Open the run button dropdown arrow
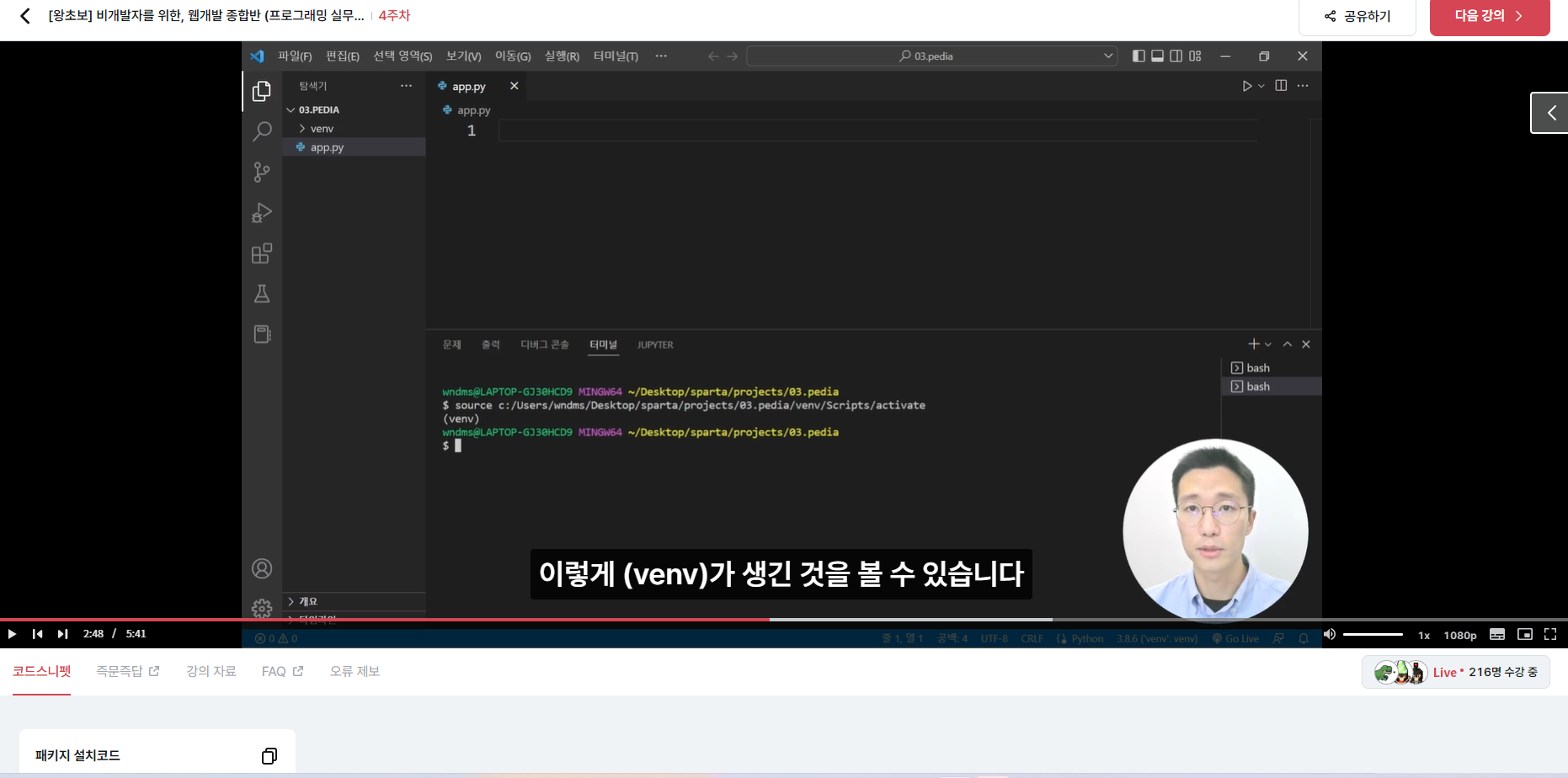The width and height of the screenshot is (1568, 778). (1261, 86)
